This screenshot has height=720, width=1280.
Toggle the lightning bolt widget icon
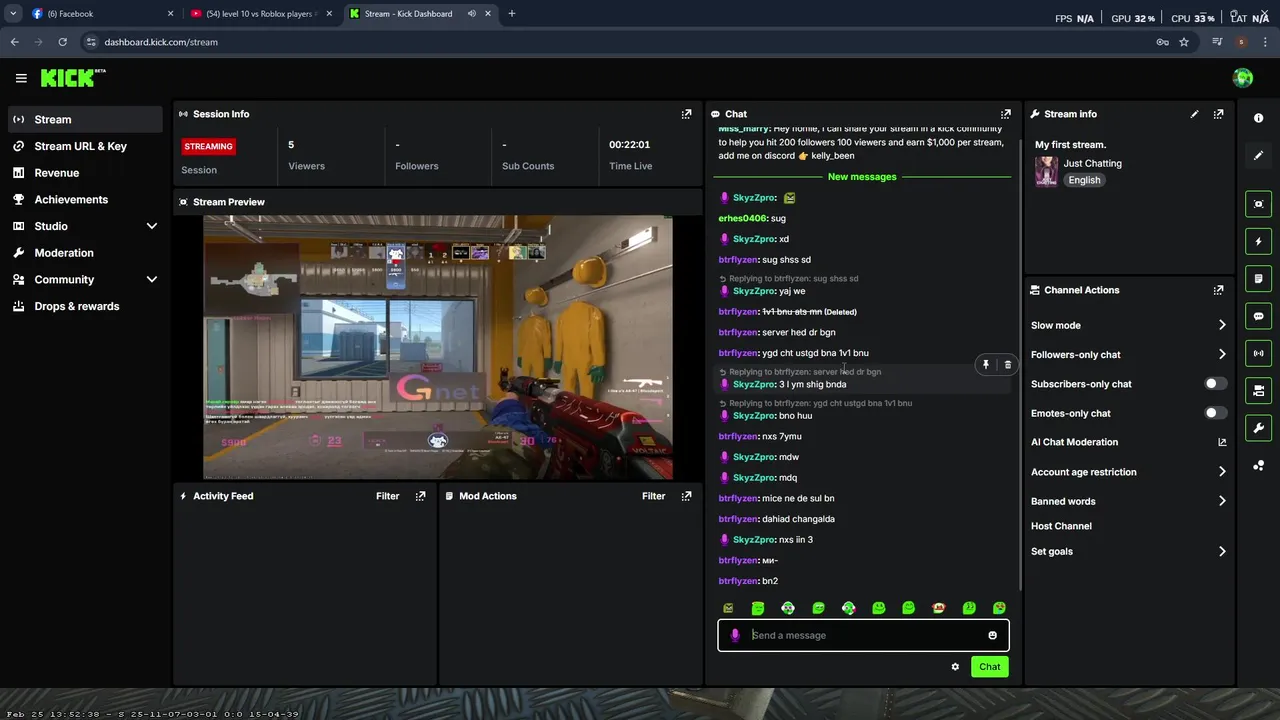[x=1258, y=241]
